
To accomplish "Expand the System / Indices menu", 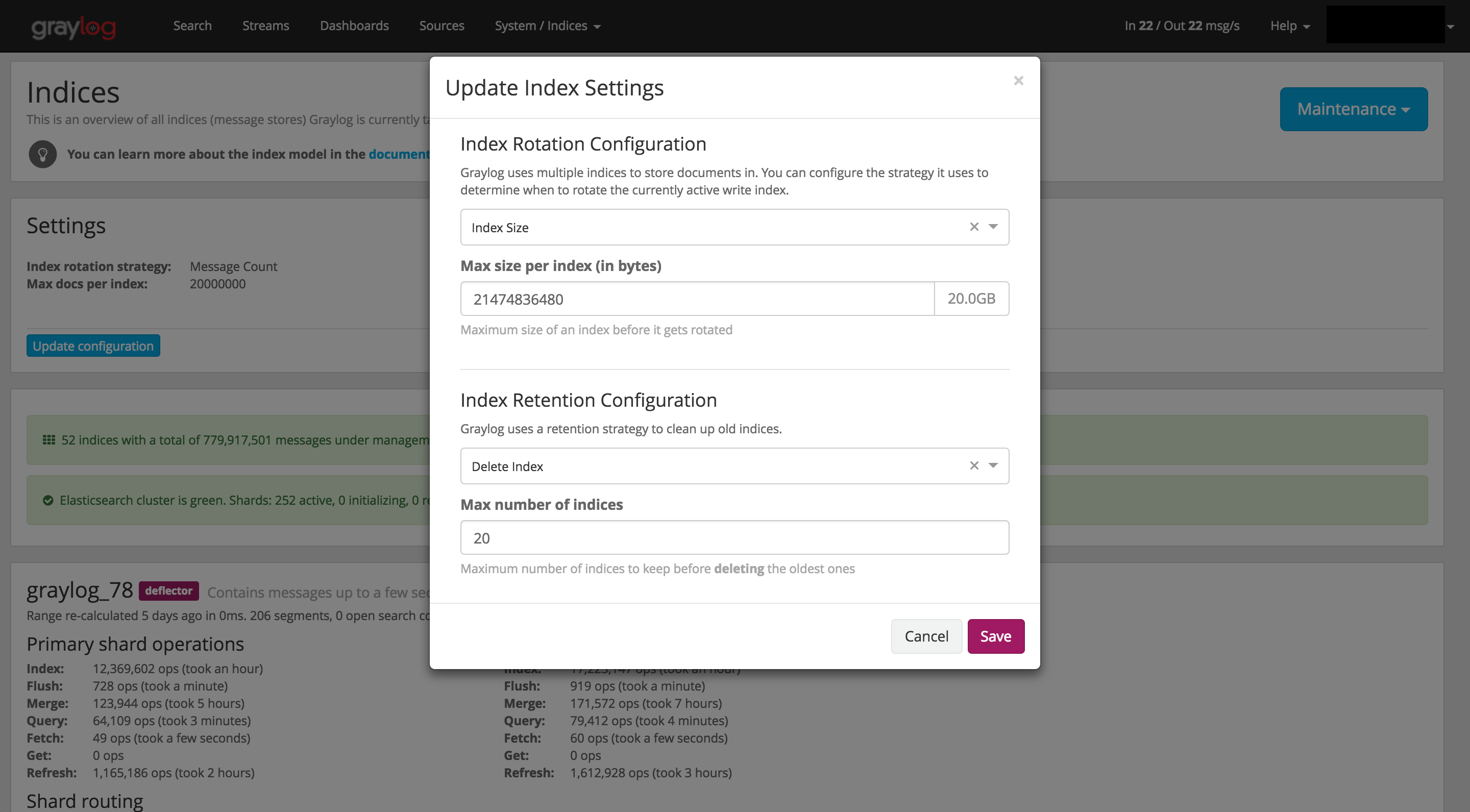I will [x=547, y=26].
